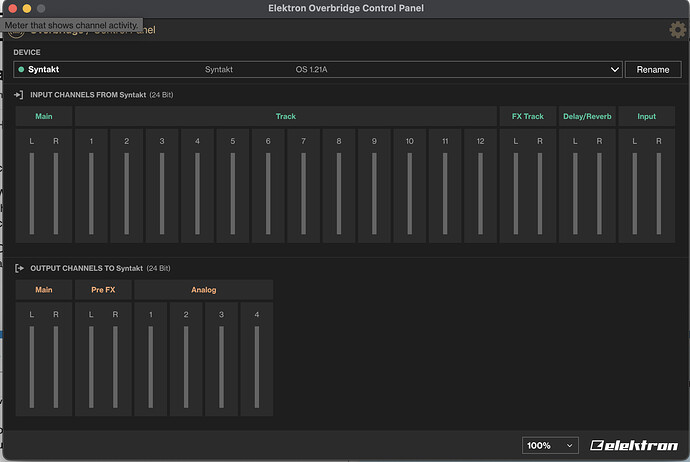This screenshot has width=690, height=462.
Task: Click input Main R channel meter
Action: click(56, 194)
